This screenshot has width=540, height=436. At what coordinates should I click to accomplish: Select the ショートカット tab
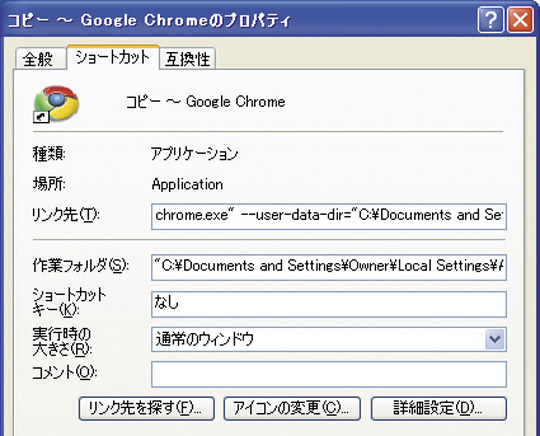pos(113,57)
